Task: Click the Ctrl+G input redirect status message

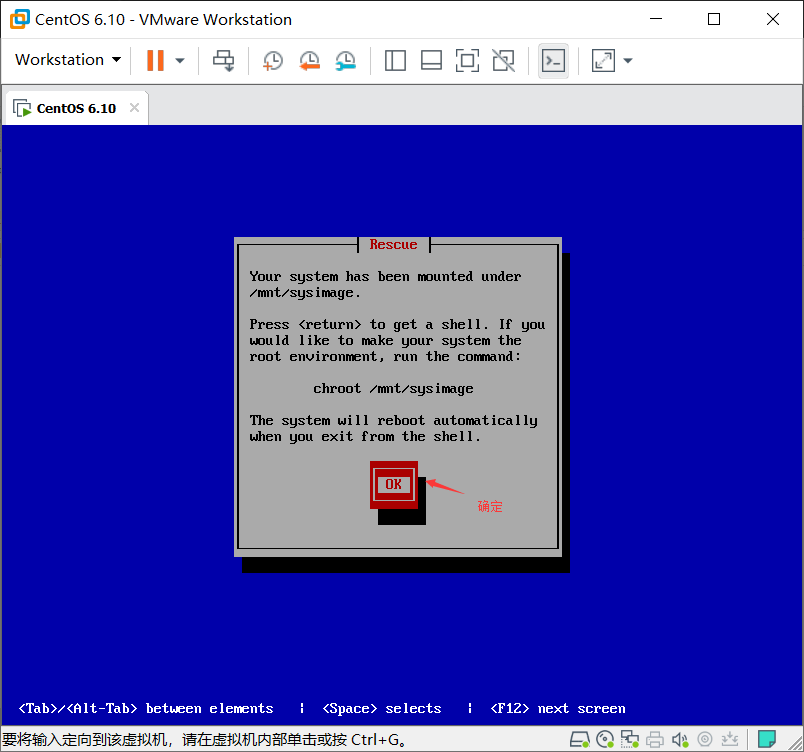Action: pos(205,740)
